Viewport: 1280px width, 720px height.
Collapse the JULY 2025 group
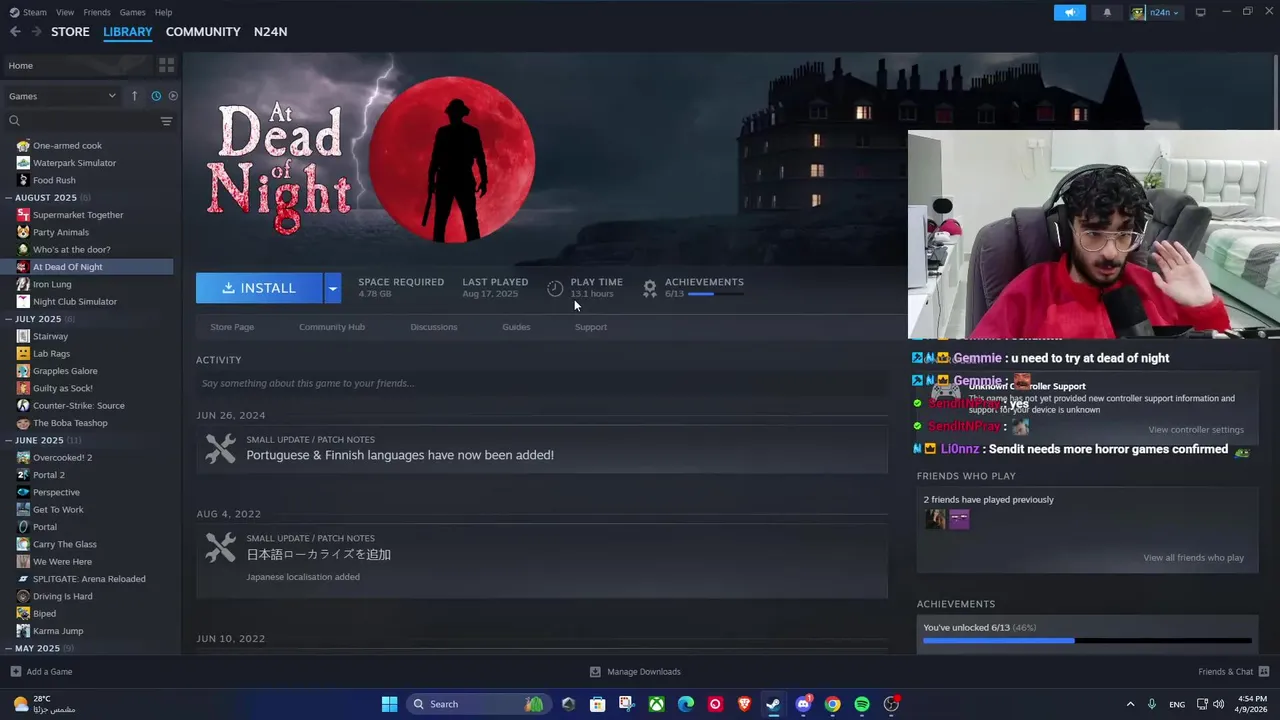tap(8, 319)
